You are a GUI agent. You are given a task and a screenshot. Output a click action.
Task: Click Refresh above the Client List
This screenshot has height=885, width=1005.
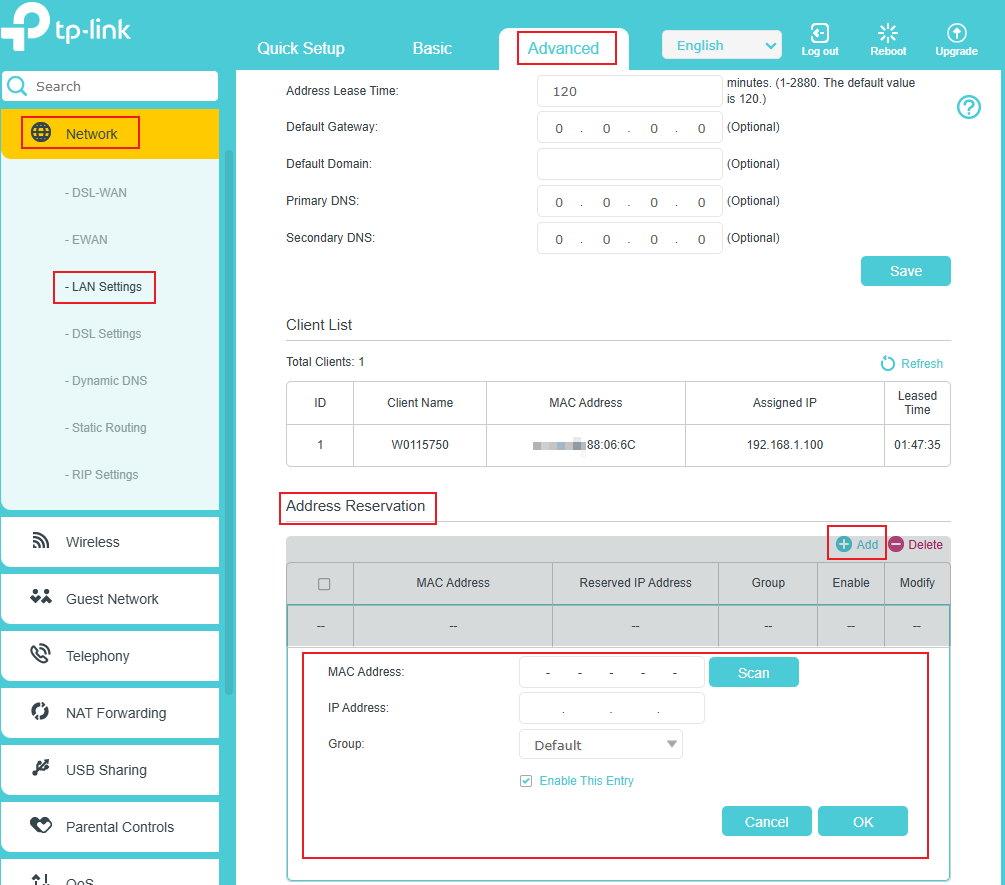click(911, 363)
